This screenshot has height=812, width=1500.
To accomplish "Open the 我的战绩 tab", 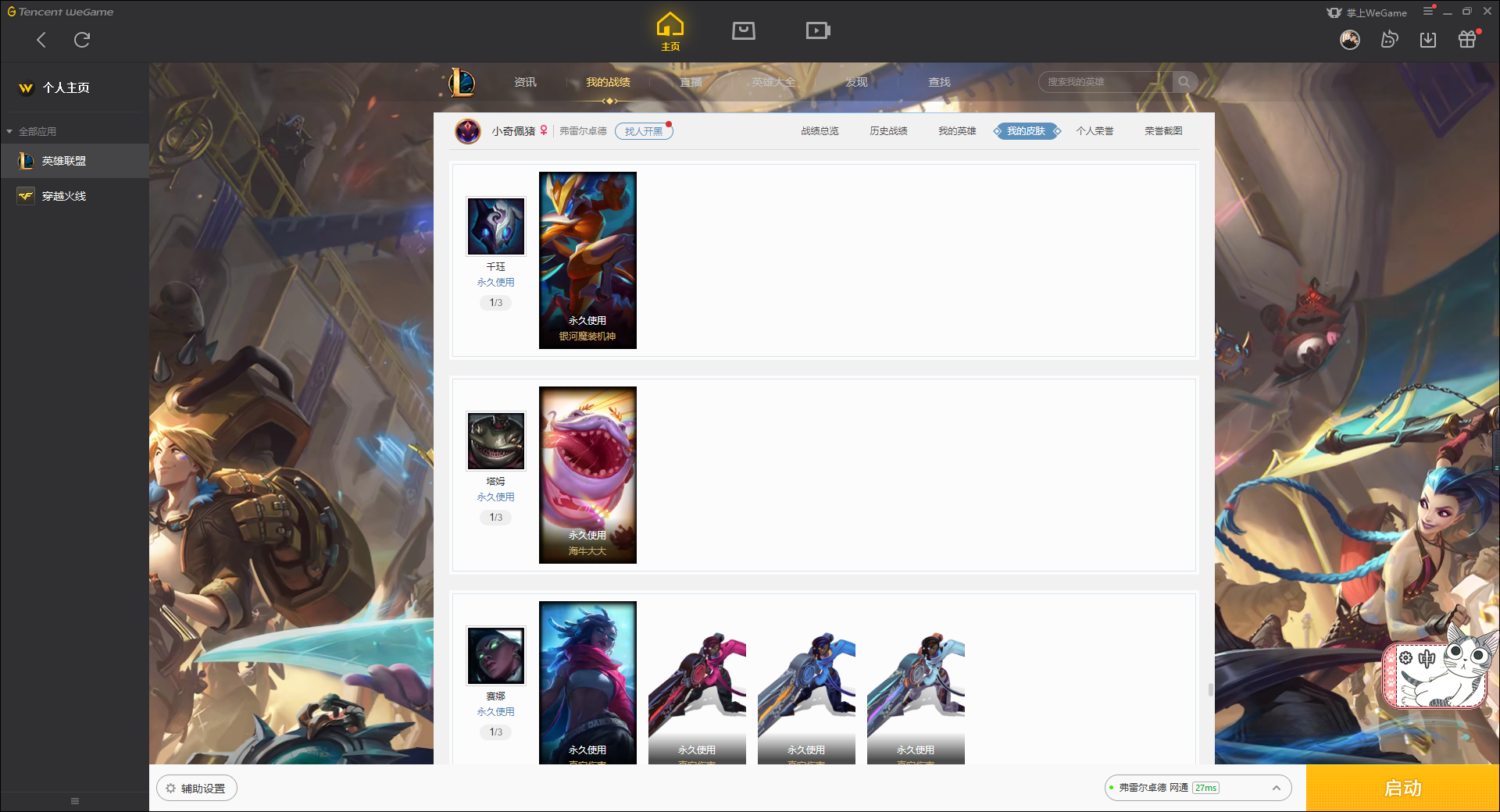I will (x=608, y=82).
